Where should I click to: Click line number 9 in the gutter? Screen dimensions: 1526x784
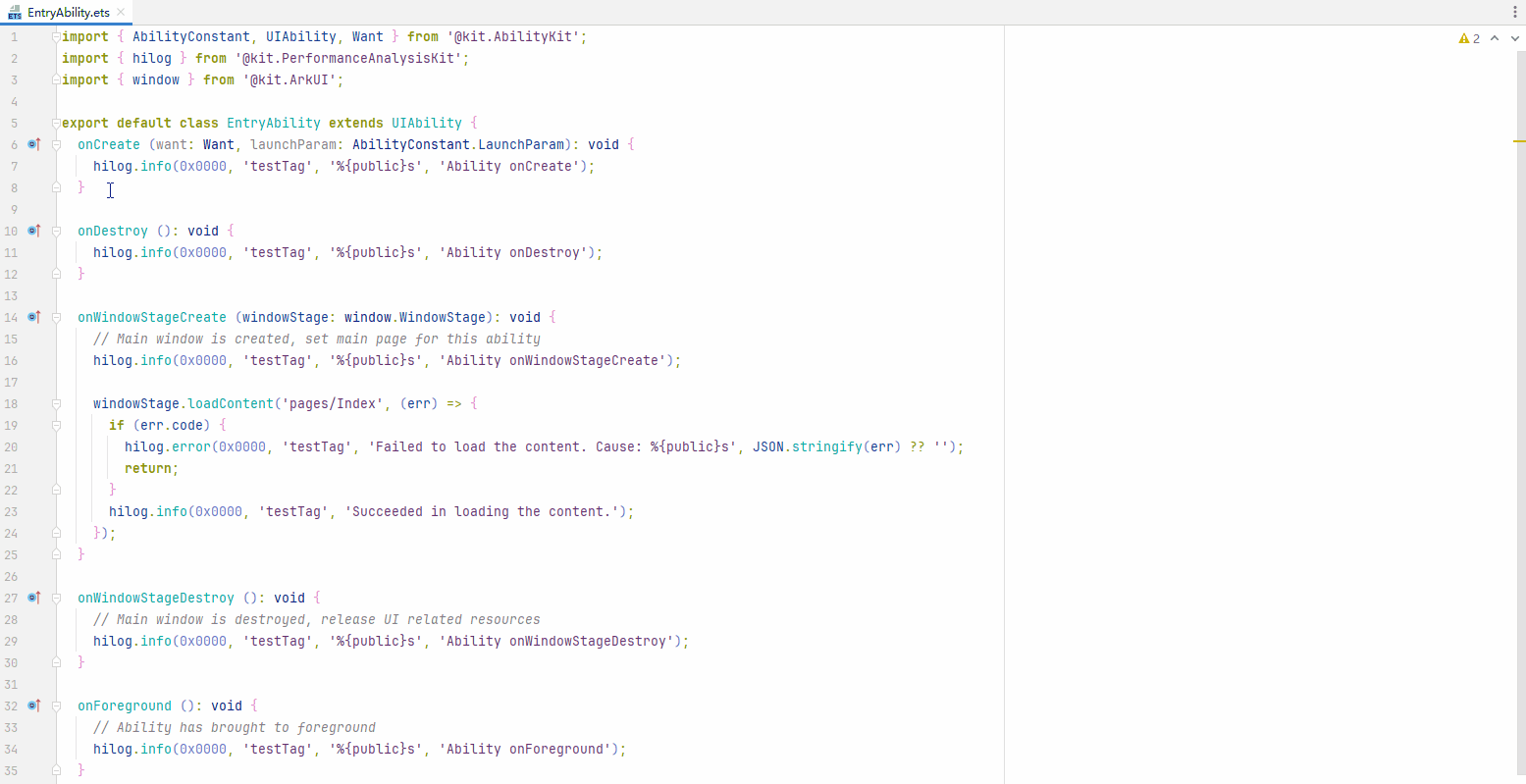click(x=14, y=209)
